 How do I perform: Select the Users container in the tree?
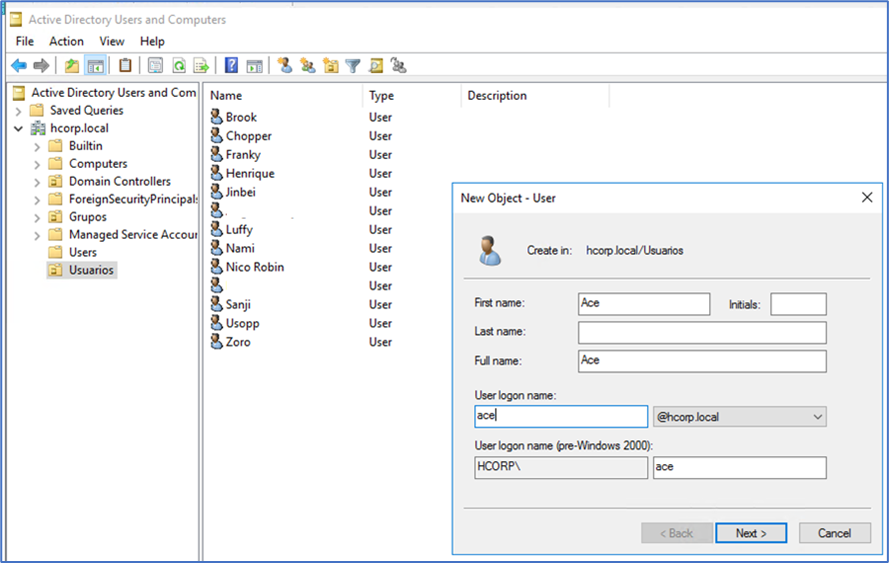(82, 252)
